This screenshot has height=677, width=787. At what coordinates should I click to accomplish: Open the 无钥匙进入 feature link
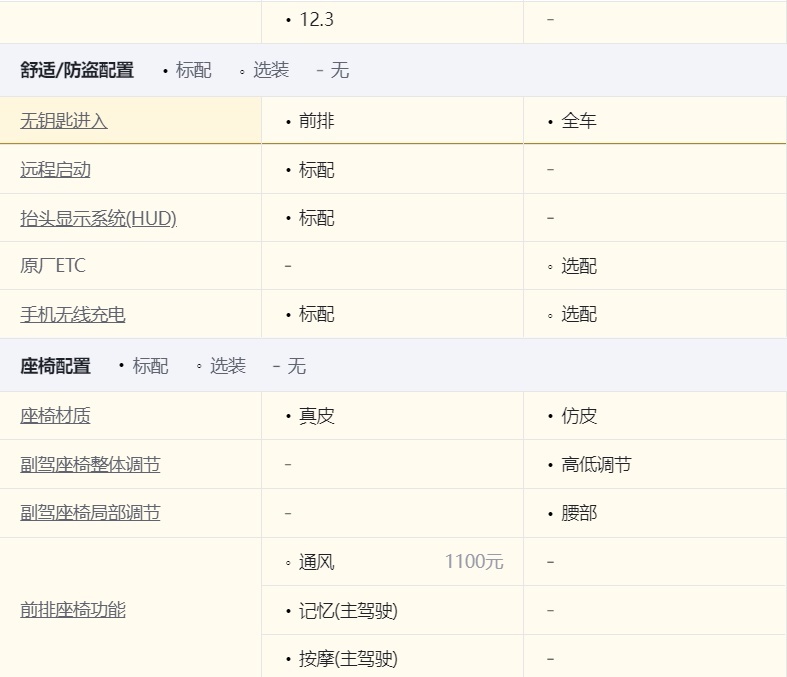coord(64,121)
